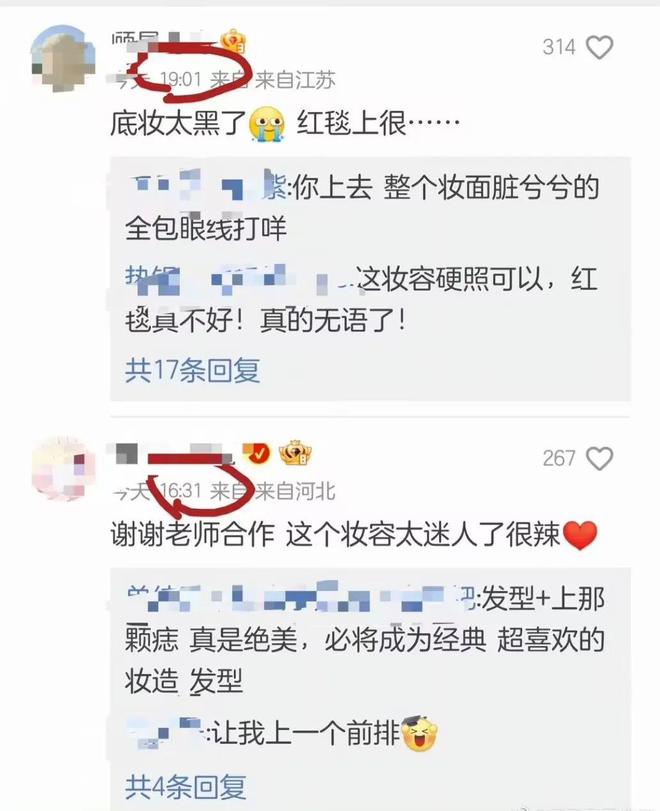660x811 pixels.
Task: Tap the gold crown badge on second commenter
Action: (x=295, y=453)
